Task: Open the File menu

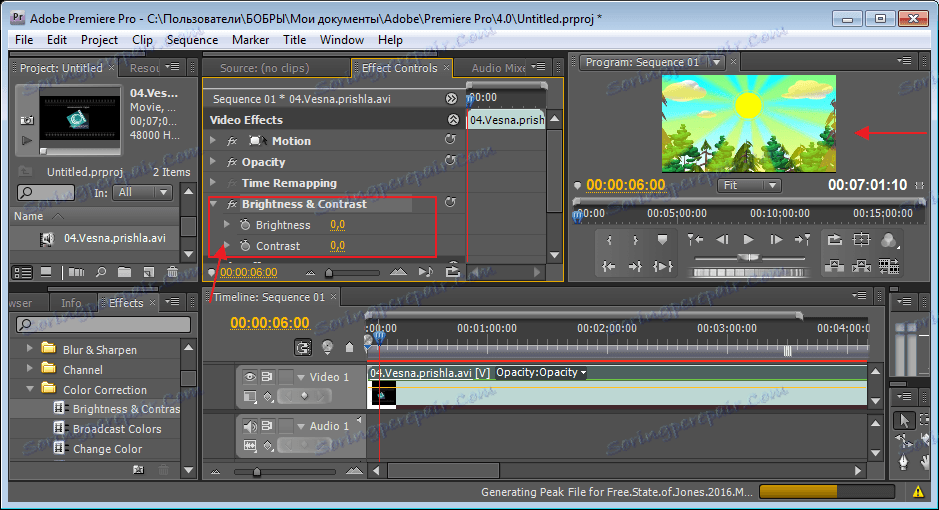Action: [x=24, y=40]
